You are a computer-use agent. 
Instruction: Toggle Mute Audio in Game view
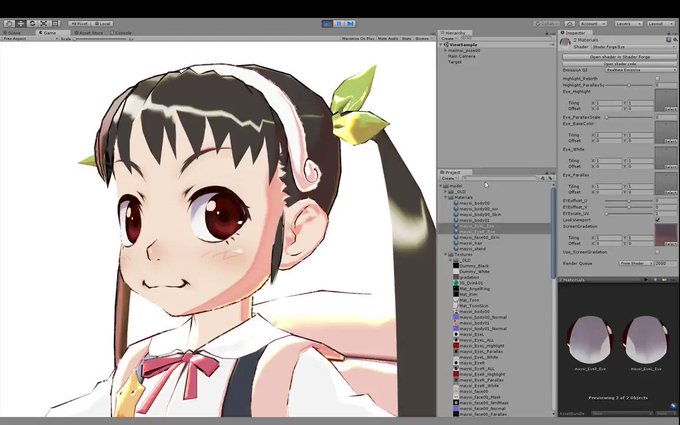point(388,39)
